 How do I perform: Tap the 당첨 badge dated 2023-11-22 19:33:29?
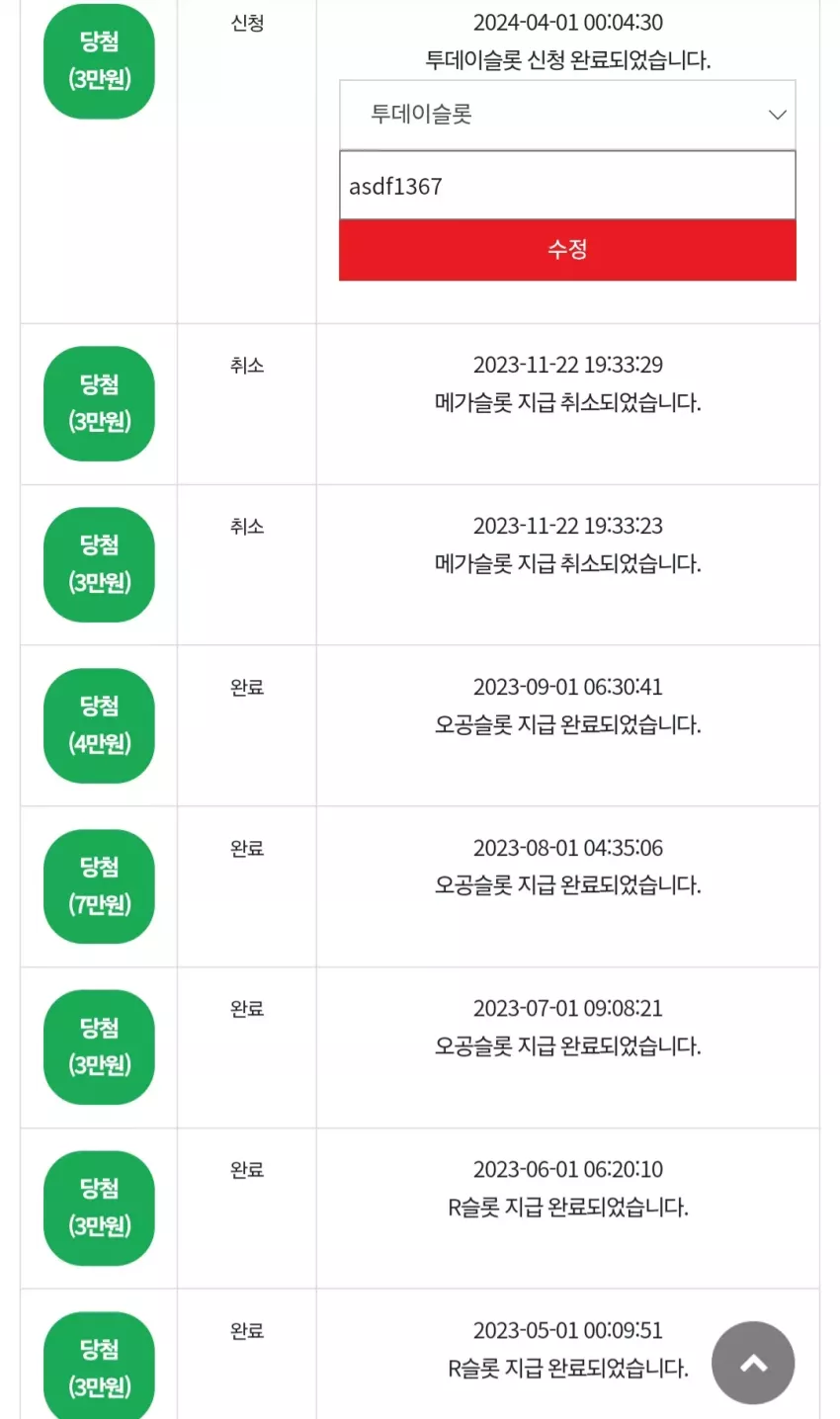pyautogui.click(x=99, y=403)
